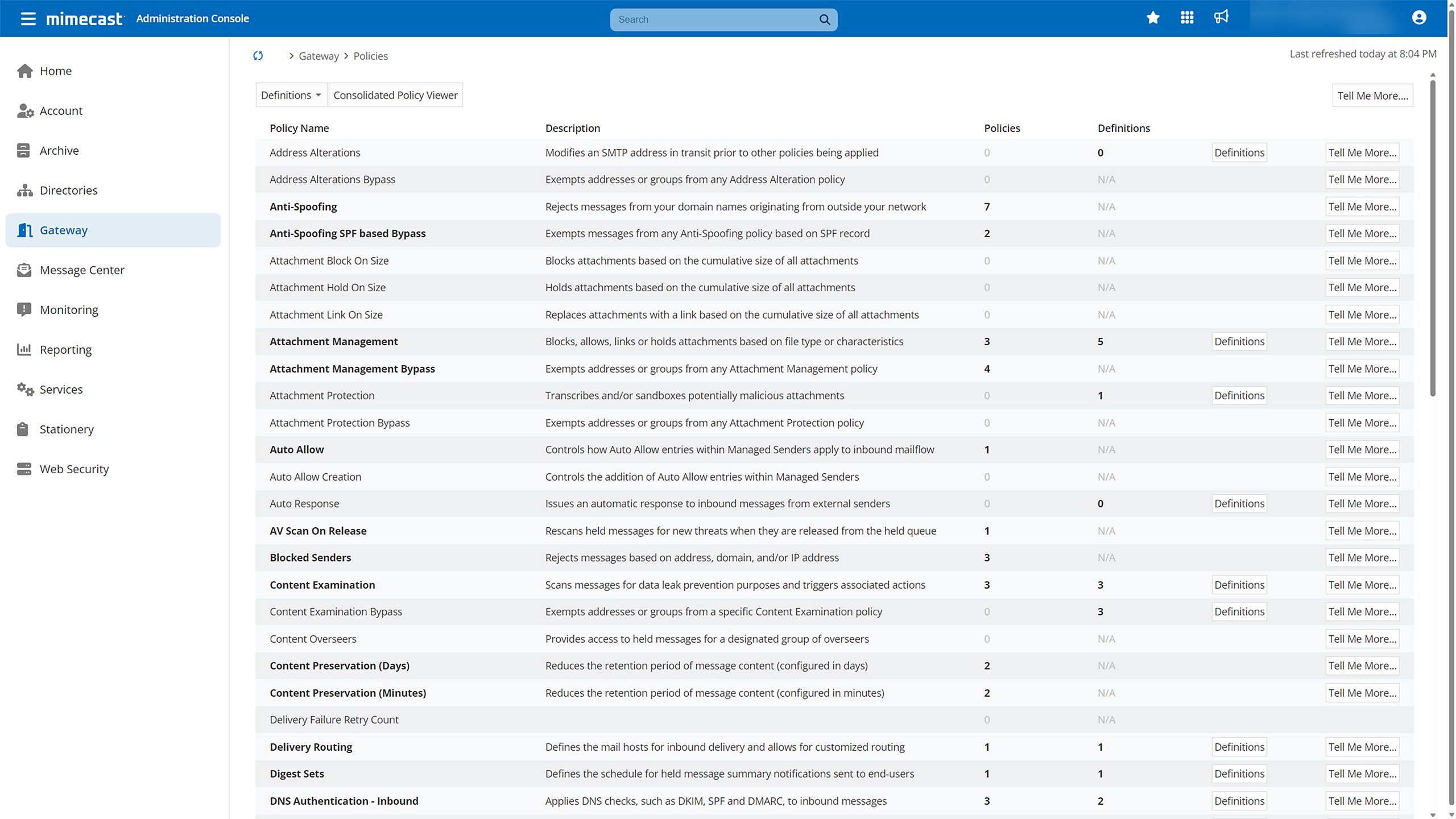Screen dimensions: 1456x819
Task: Open Content Preservation (Minutes) policy
Action: (348, 693)
